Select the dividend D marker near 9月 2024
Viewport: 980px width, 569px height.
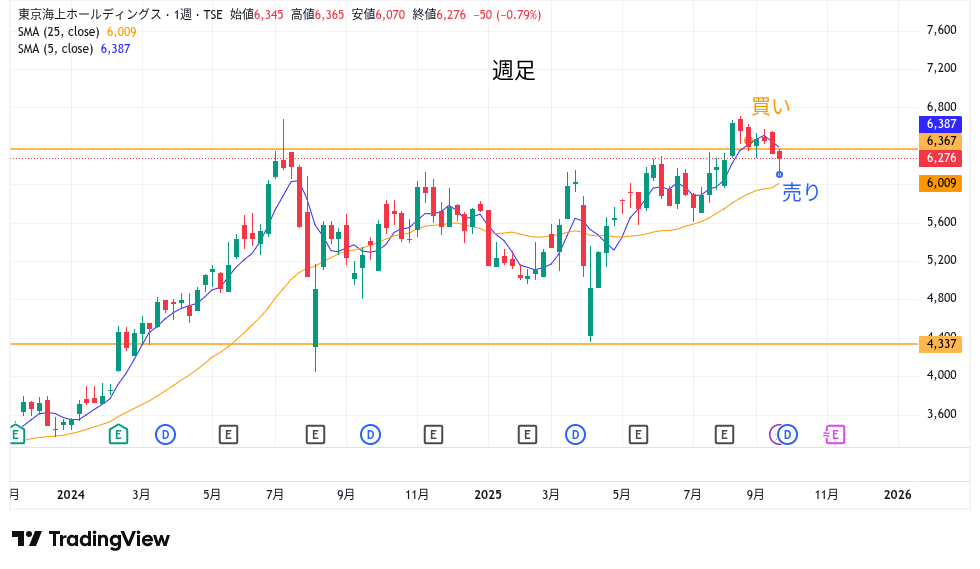pos(370,434)
